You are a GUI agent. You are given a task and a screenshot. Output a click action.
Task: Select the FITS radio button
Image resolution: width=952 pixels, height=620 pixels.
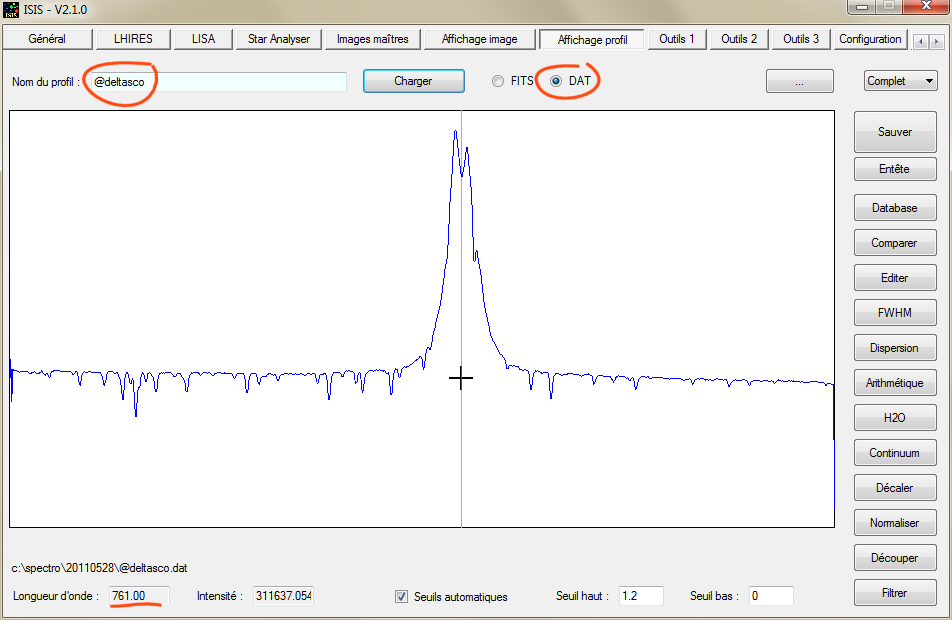[498, 81]
